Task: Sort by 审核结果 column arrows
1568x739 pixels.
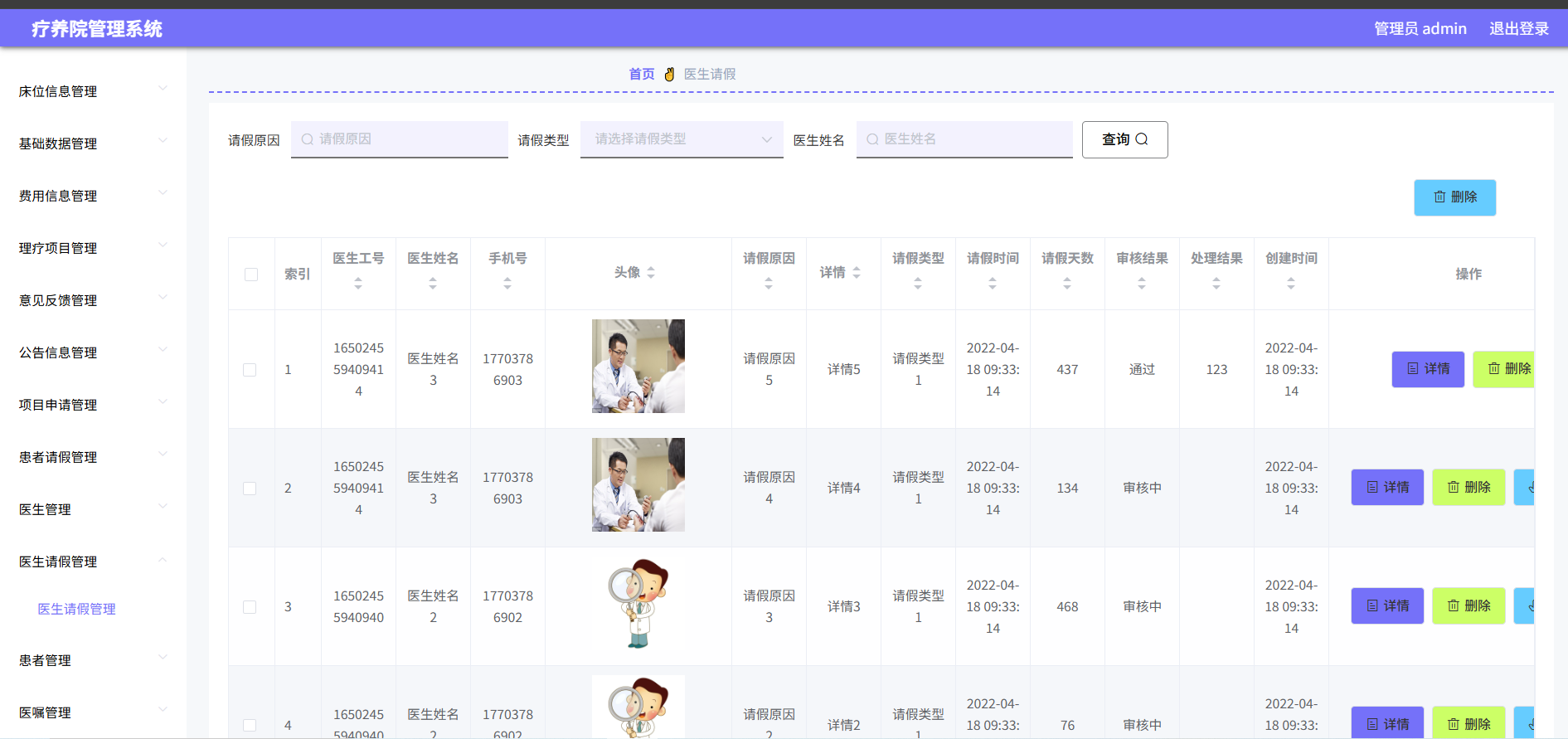Action: [1142, 284]
